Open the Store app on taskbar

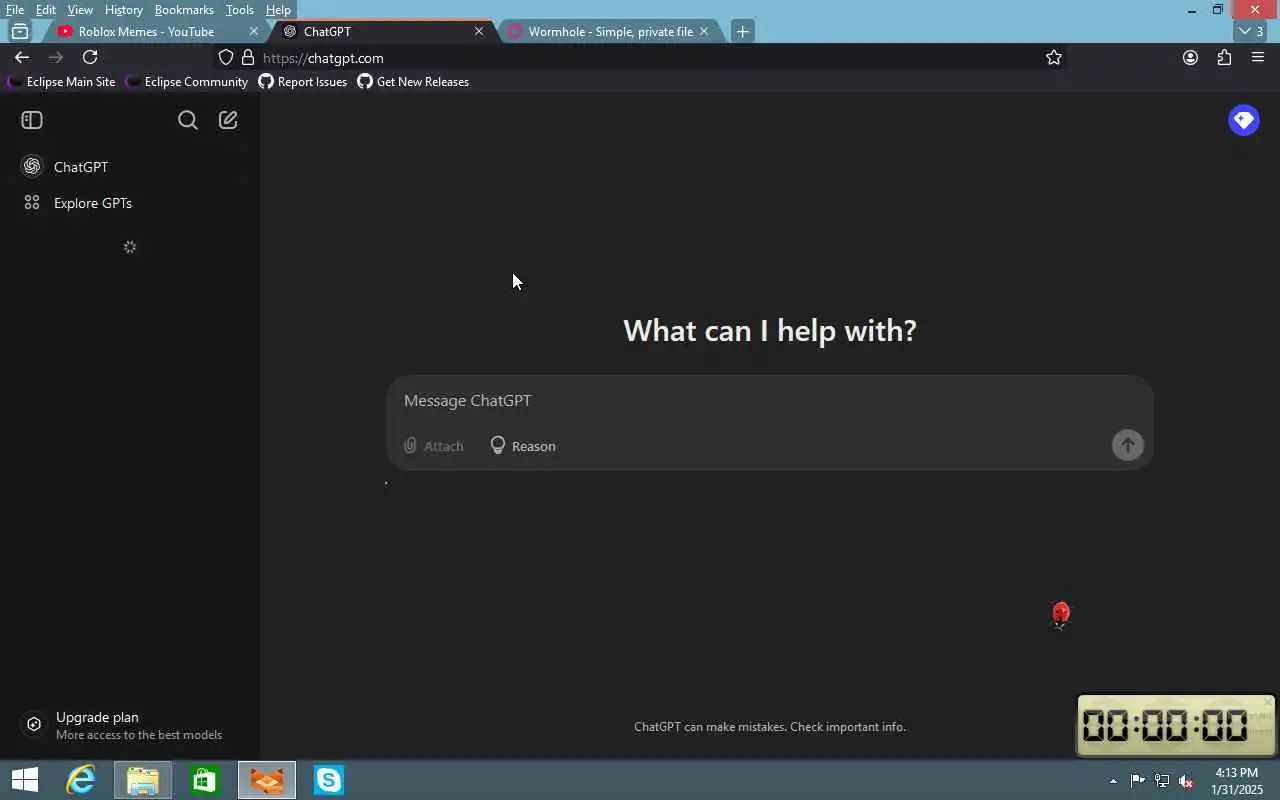click(204, 780)
